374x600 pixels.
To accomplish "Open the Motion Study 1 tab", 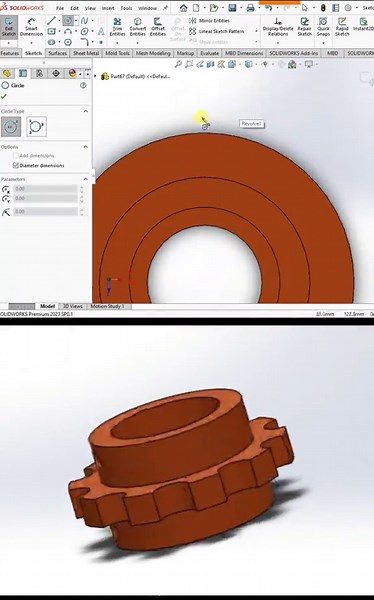I will (x=107, y=306).
